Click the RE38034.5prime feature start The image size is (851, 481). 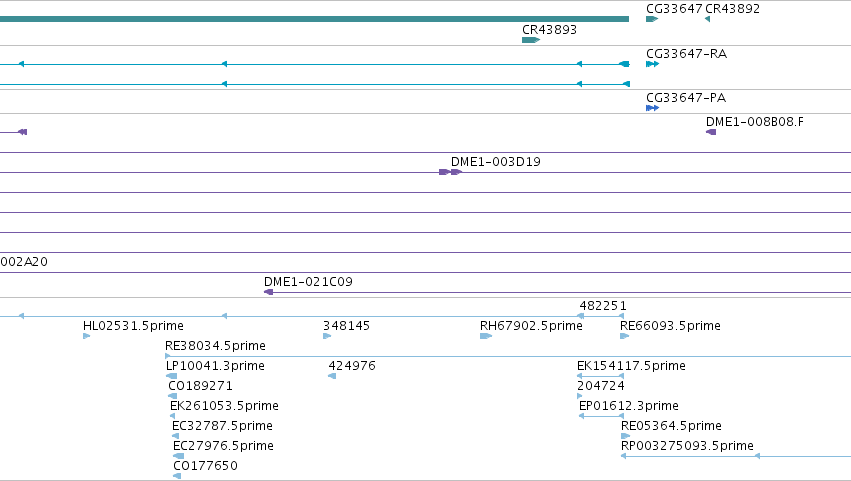click(168, 356)
